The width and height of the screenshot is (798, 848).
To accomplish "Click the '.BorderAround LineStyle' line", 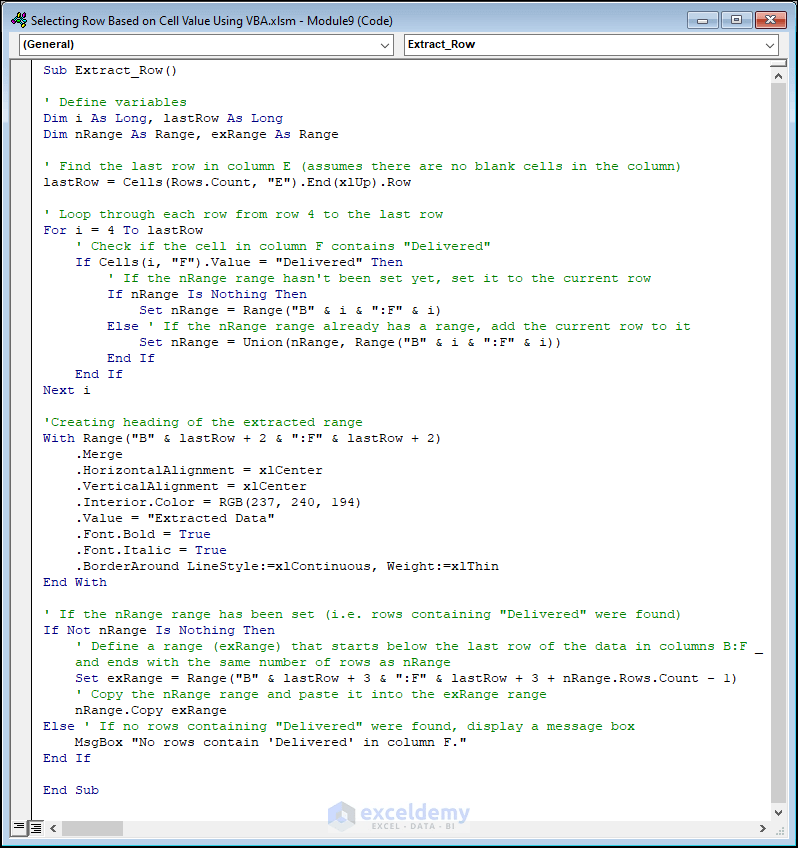I will tap(287, 566).
